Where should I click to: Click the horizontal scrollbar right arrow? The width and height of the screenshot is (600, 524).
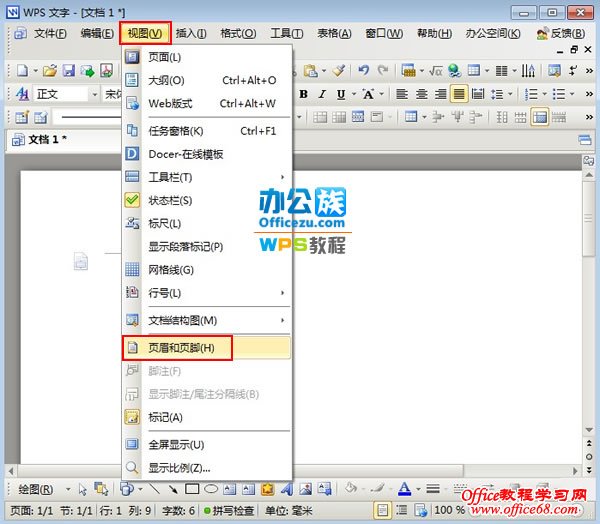point(575,470)
